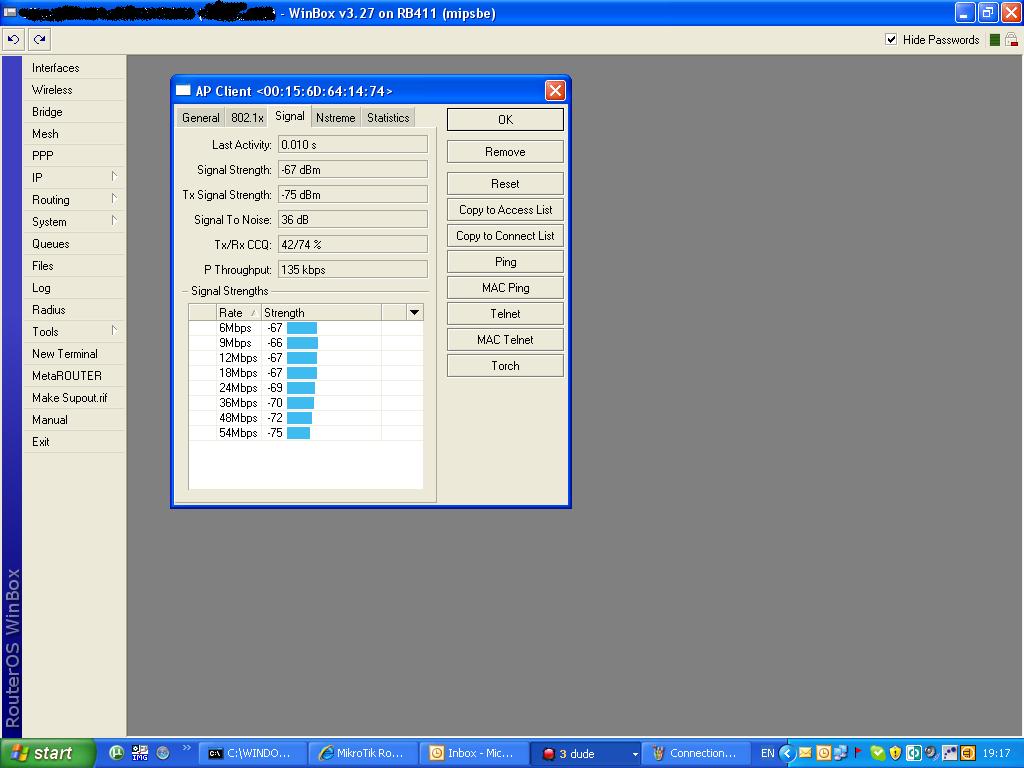Switch to the General tab
Image resolution: width=1024 pixels, height=768 pixels.
click(200, 118)
